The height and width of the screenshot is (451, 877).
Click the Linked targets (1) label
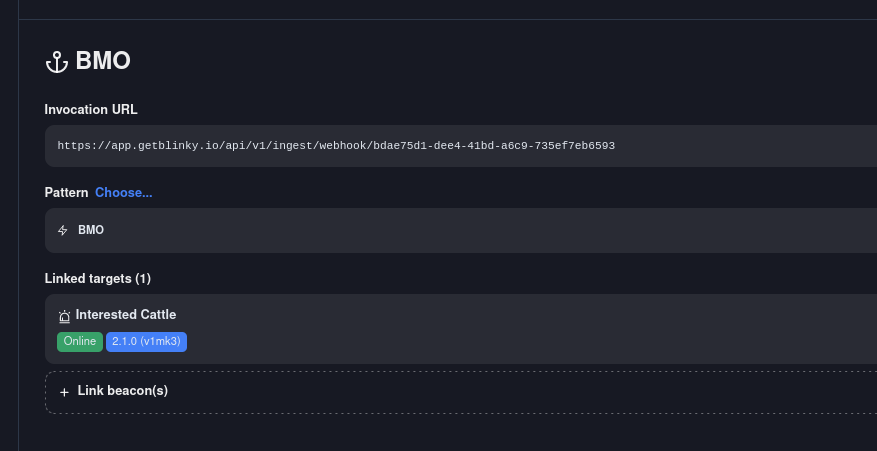[98, 278]
